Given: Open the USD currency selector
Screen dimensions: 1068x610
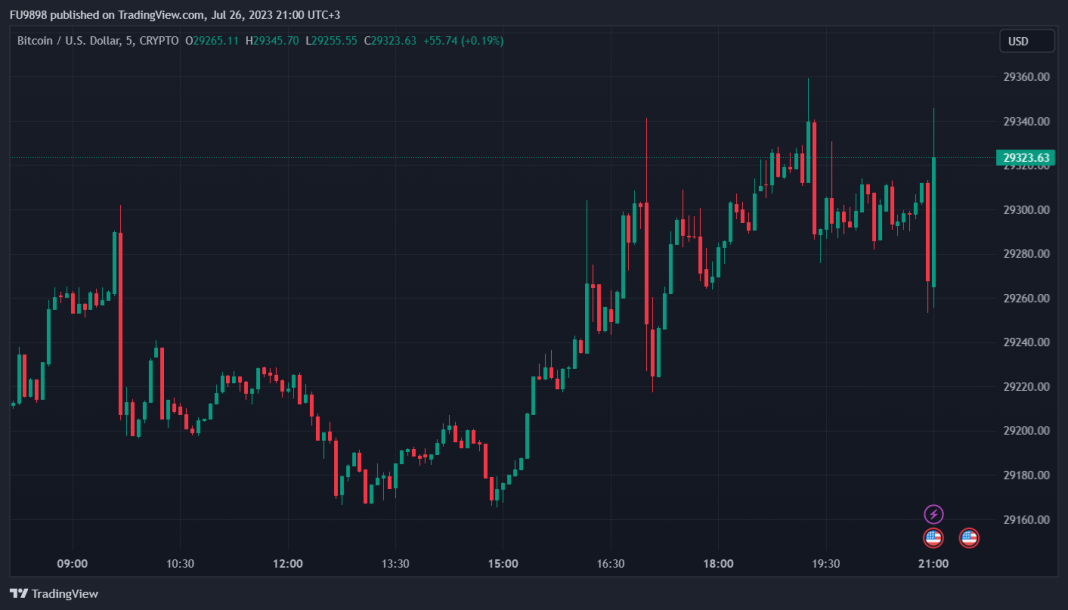Looking at the screenshot, I should (1026, 41).
